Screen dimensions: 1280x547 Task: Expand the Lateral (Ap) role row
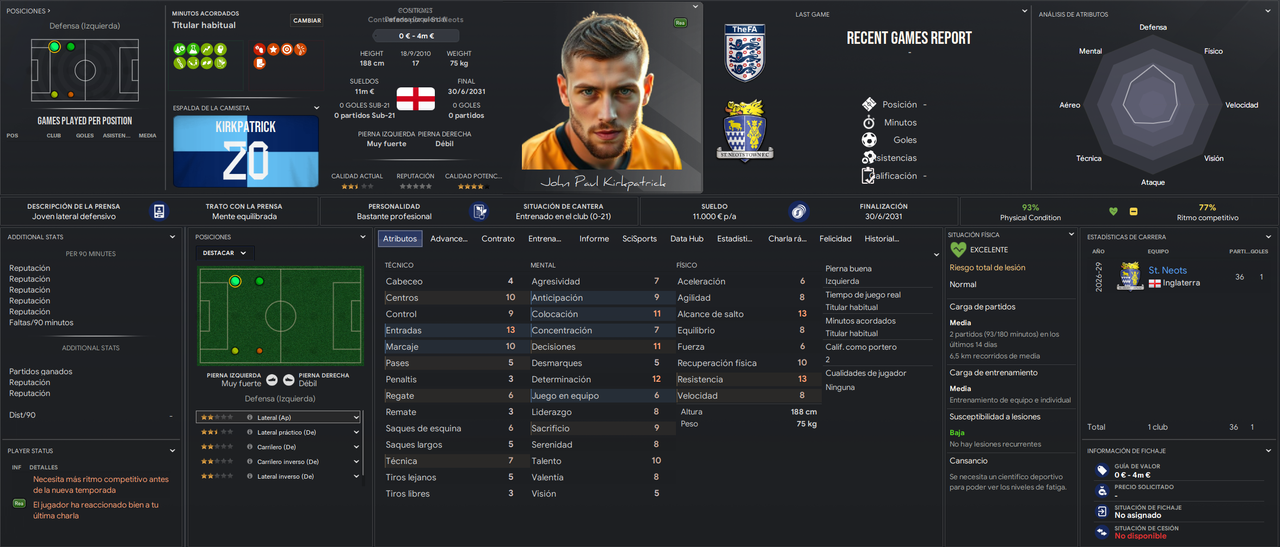click(x=278, y=417)
